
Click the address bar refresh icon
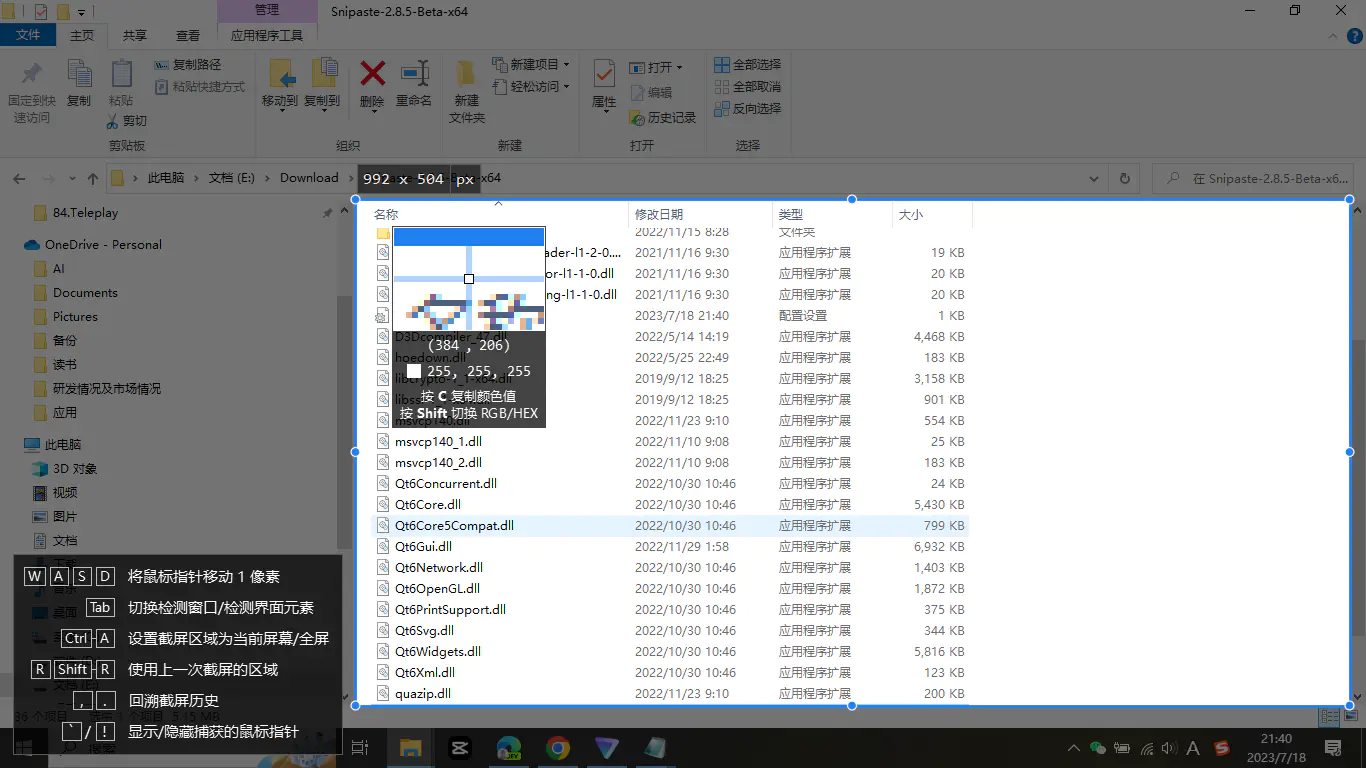(x=1125, y=179)
